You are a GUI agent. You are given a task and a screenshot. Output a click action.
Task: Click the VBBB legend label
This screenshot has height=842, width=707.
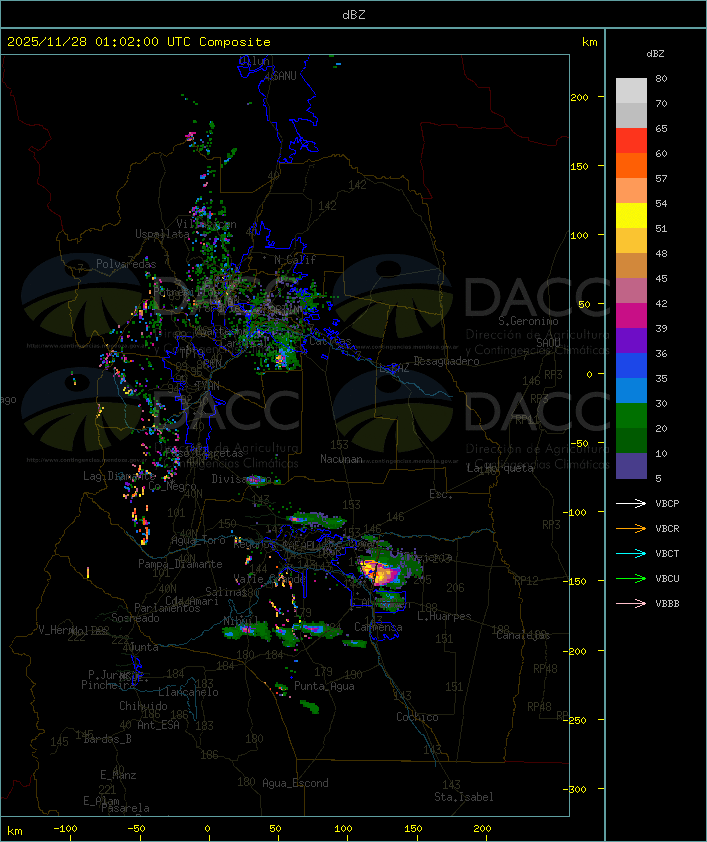tap(667, 604)
